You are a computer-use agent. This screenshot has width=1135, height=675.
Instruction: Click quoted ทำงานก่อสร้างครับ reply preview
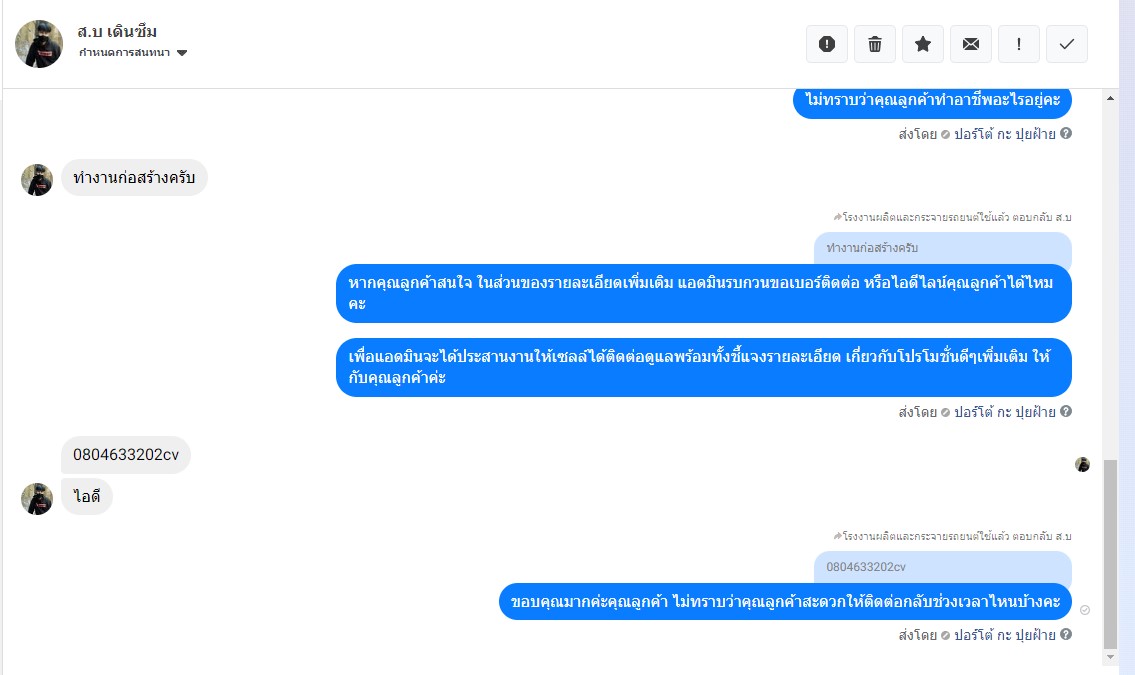pyautogui.click(x=942, y=248)
